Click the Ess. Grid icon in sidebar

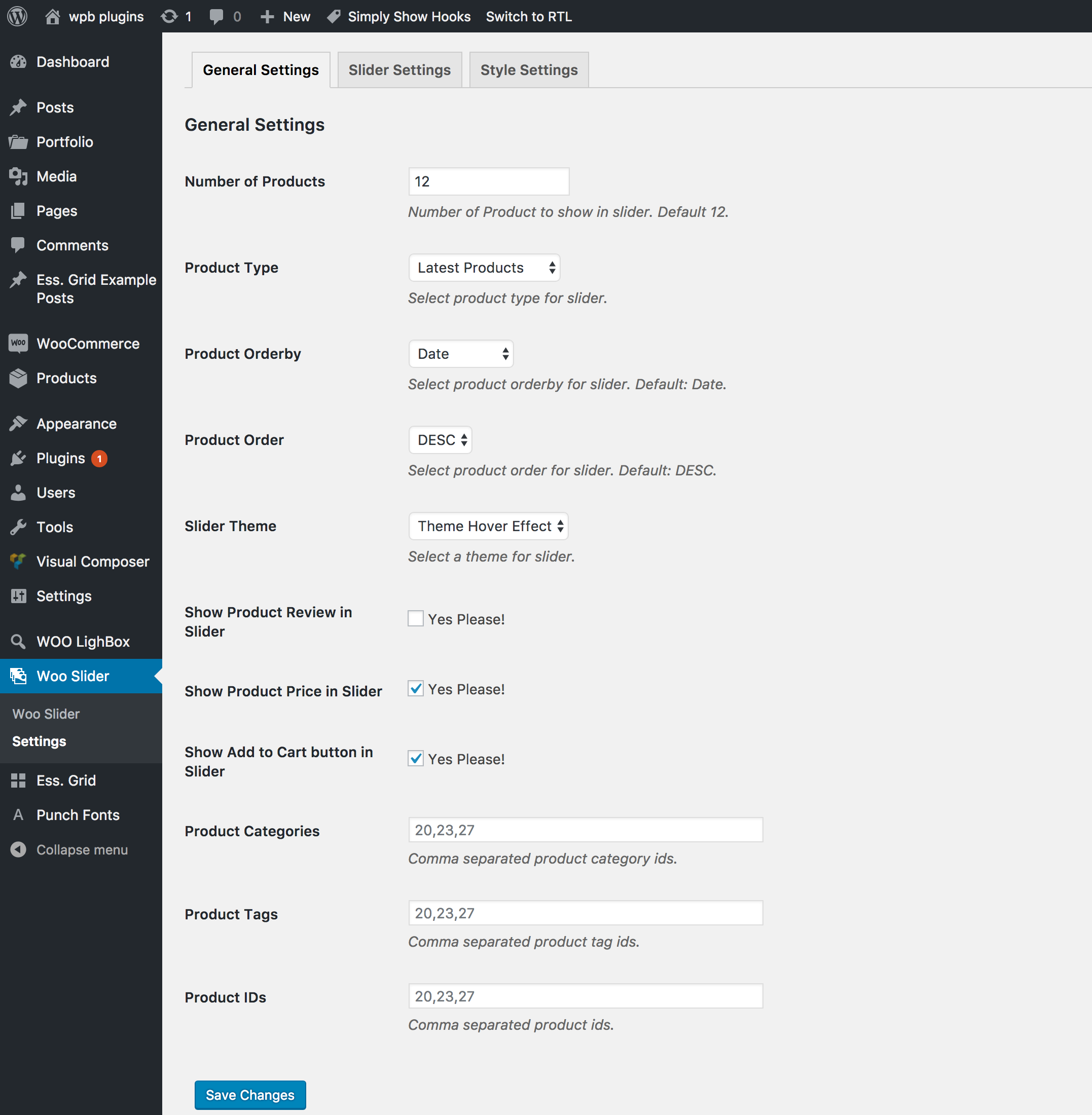pyautogui.click(x=17, y=779)
